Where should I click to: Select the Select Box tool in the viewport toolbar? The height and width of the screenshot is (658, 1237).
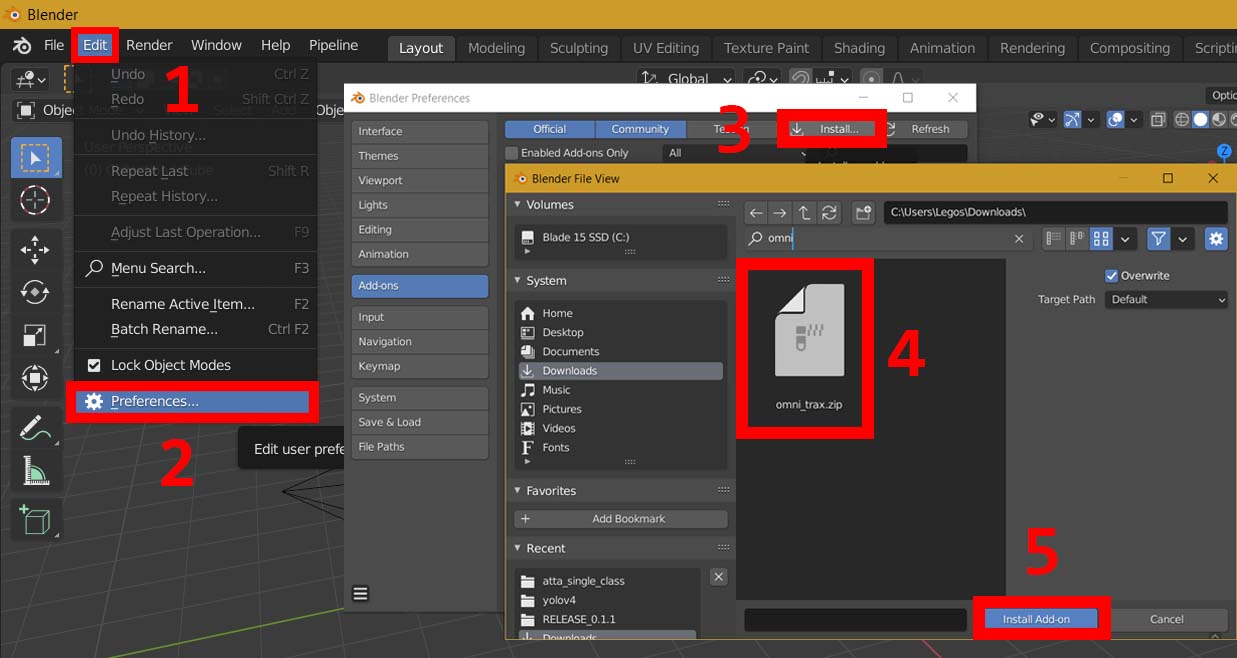click(35, 158)
